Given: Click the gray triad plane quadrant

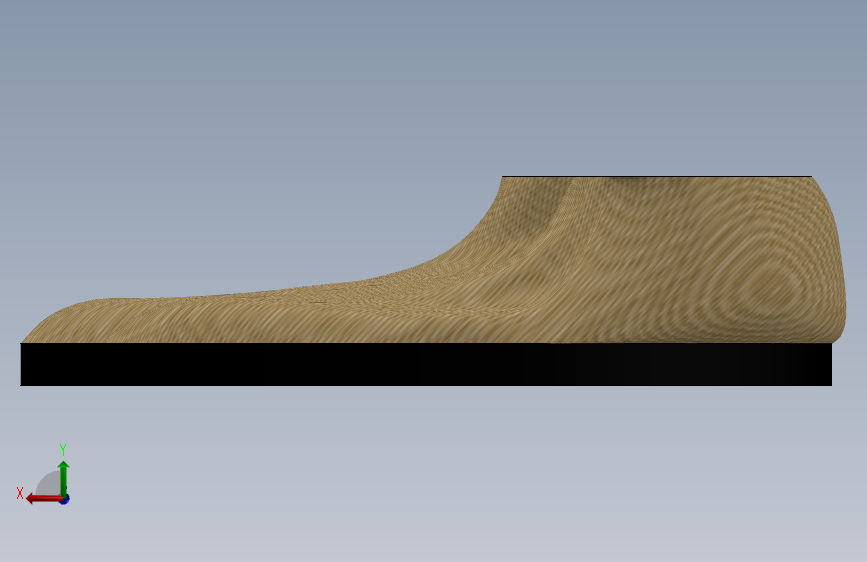Looking at the screenshot, I should [x=50, y=485].
